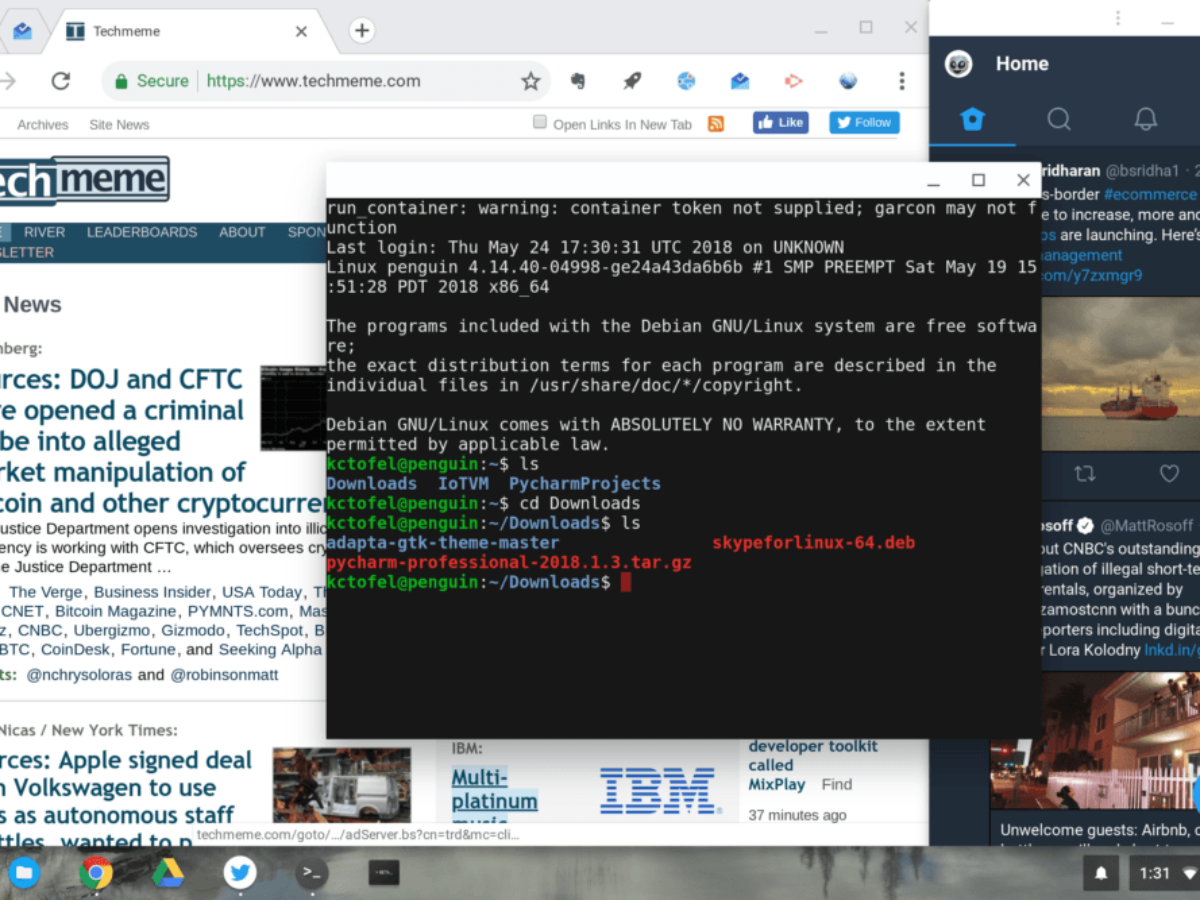The image size is (1200, 900).
Task: Enable Open Links In New Tab checkbox
Action: pos(540,122)
